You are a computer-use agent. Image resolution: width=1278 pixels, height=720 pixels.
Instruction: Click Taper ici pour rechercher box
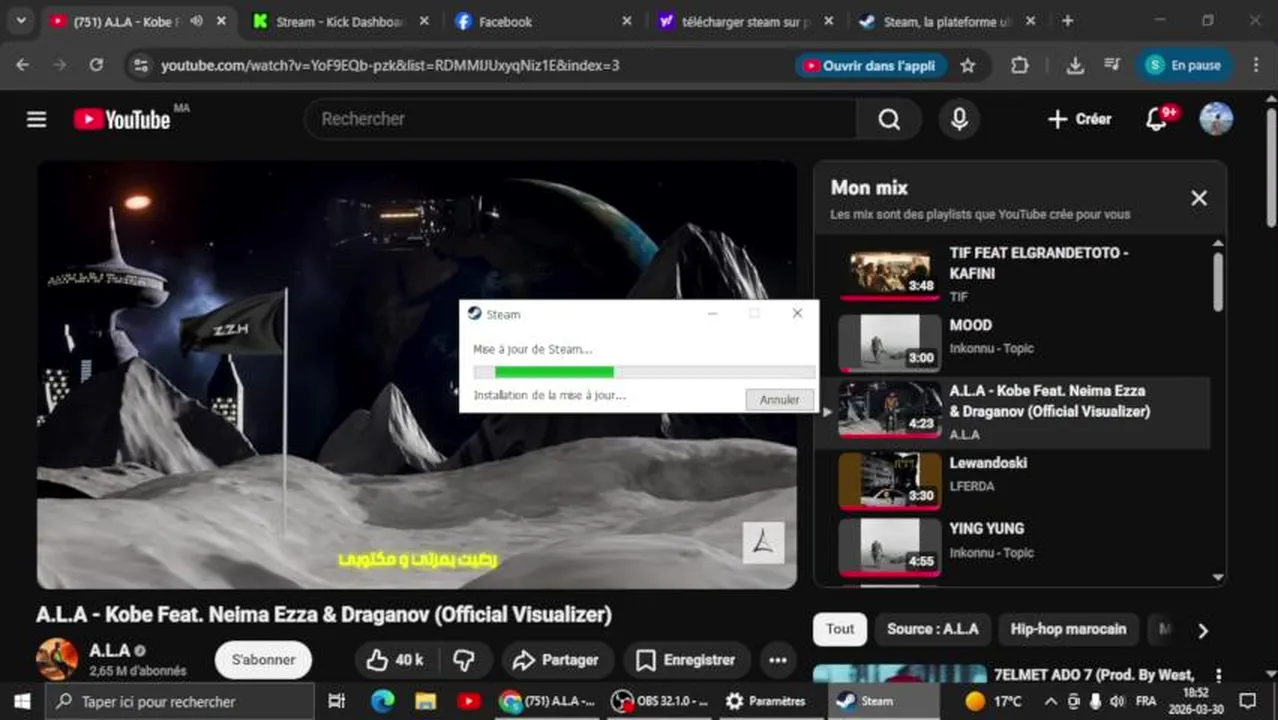tap(180, 701)
